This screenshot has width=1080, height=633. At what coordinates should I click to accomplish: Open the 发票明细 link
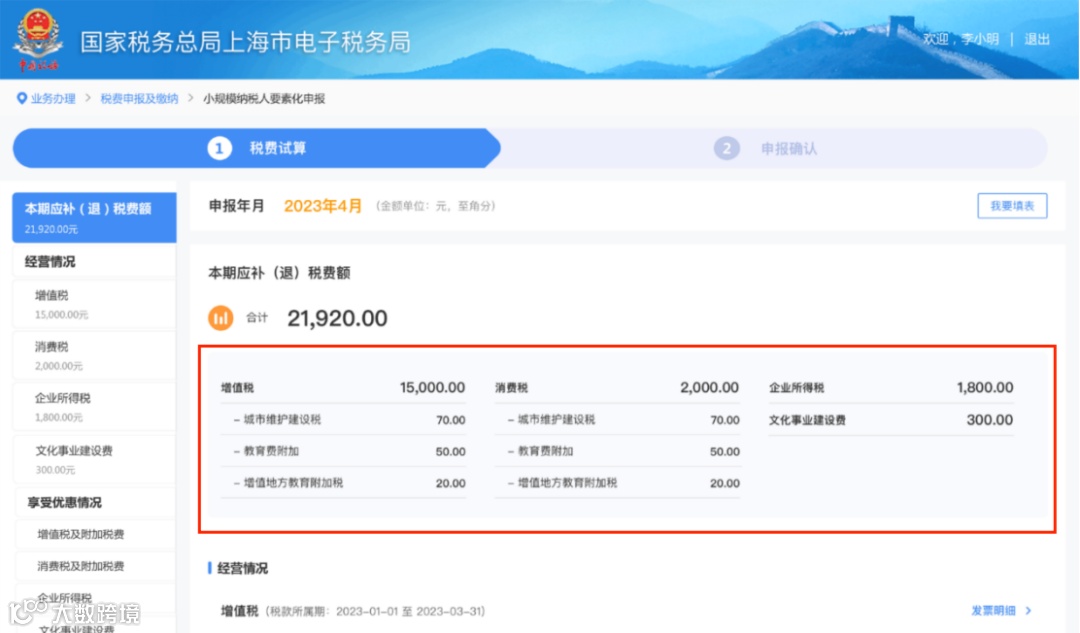pos(993,610)
